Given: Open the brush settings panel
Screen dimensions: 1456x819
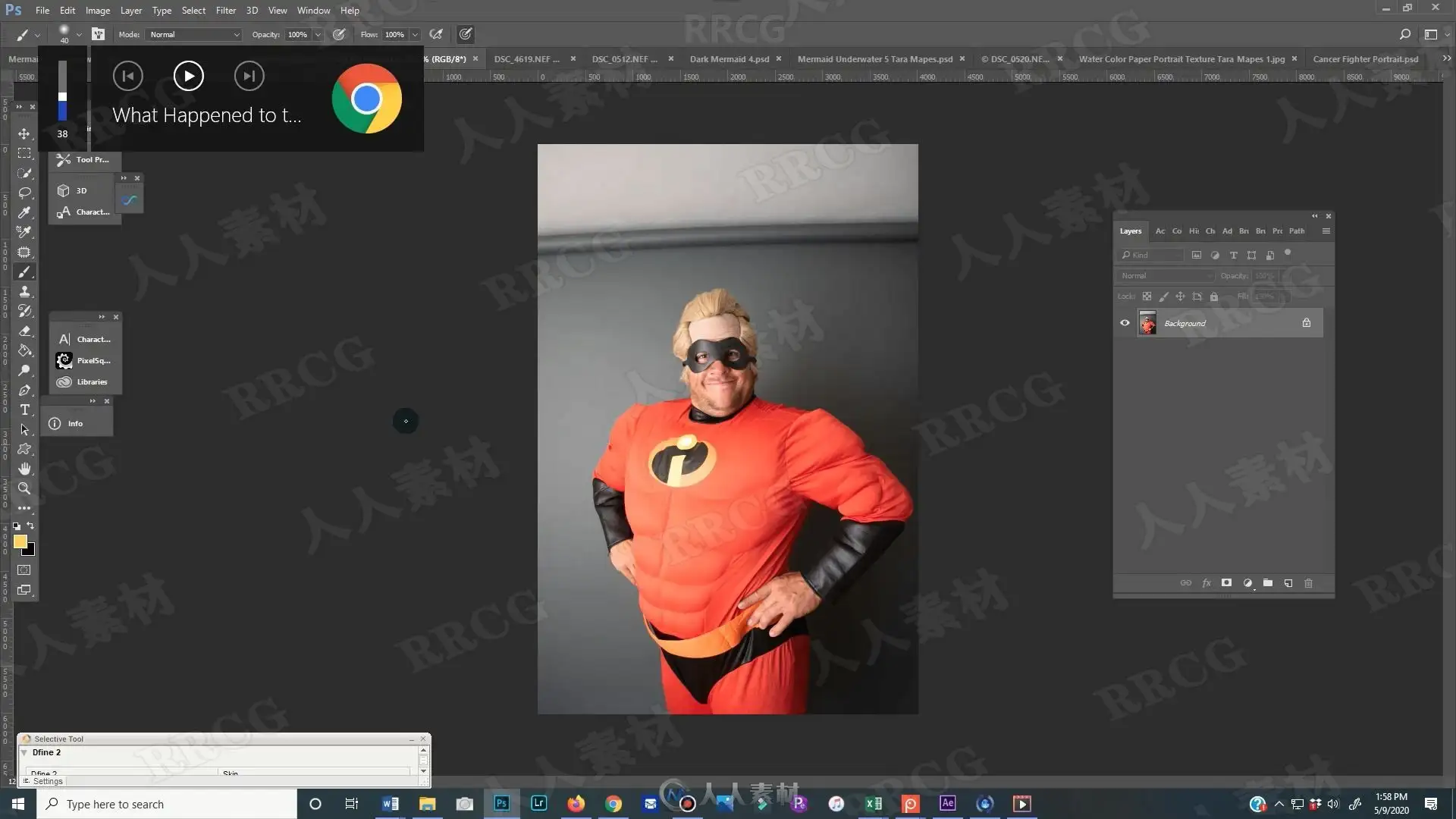Looking at the screenshot, I should (x=98, y=34).
